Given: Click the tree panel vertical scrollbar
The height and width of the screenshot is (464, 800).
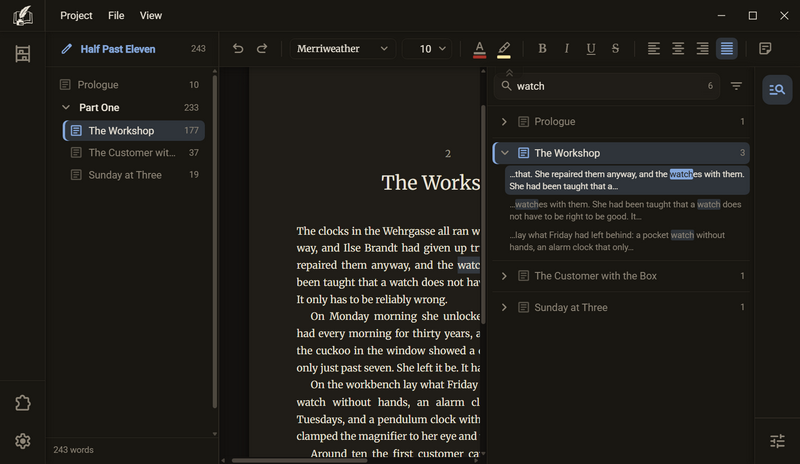Looking at the screenshot, I should coord(215,240).
